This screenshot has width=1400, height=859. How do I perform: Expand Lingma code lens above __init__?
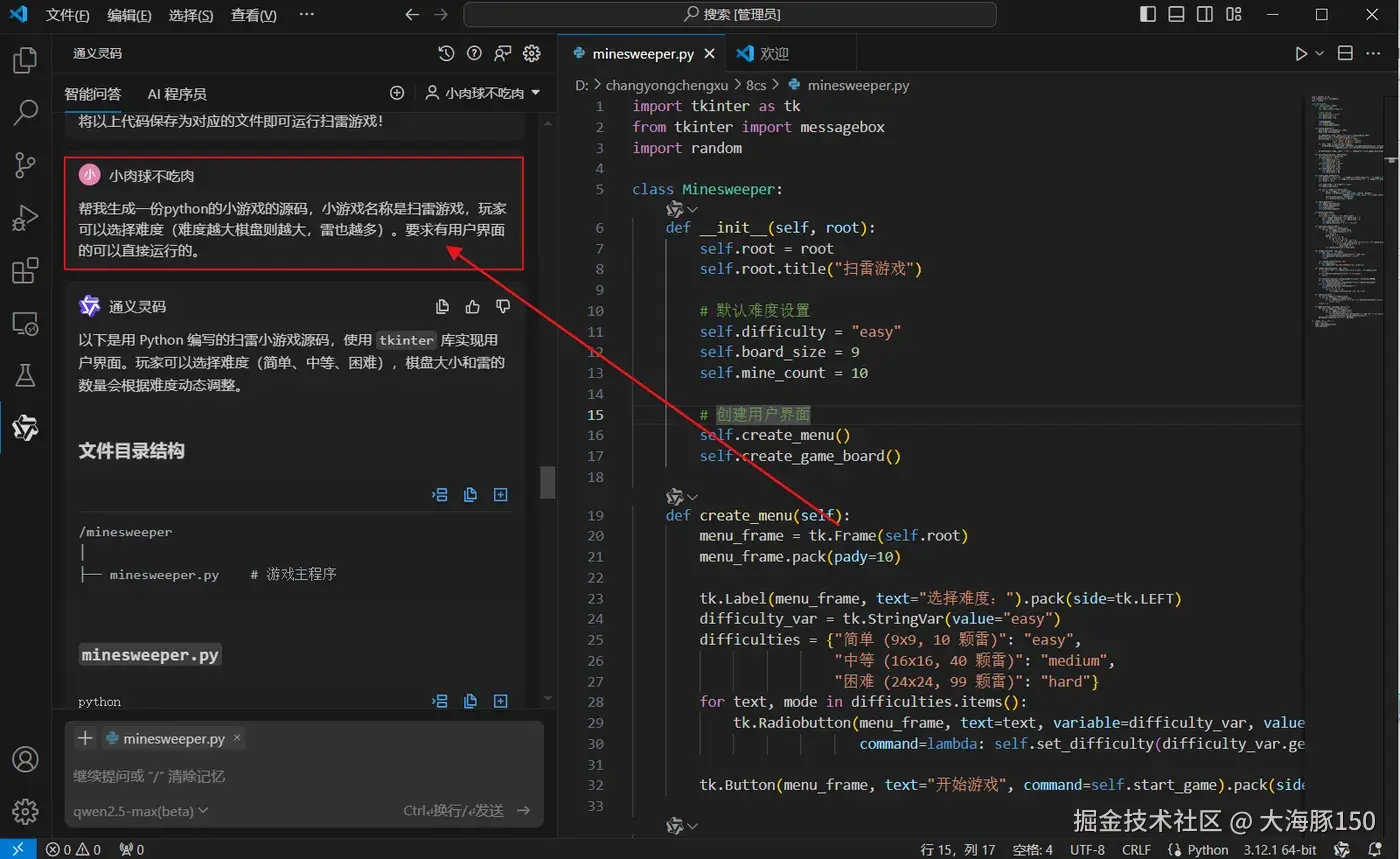682,209
